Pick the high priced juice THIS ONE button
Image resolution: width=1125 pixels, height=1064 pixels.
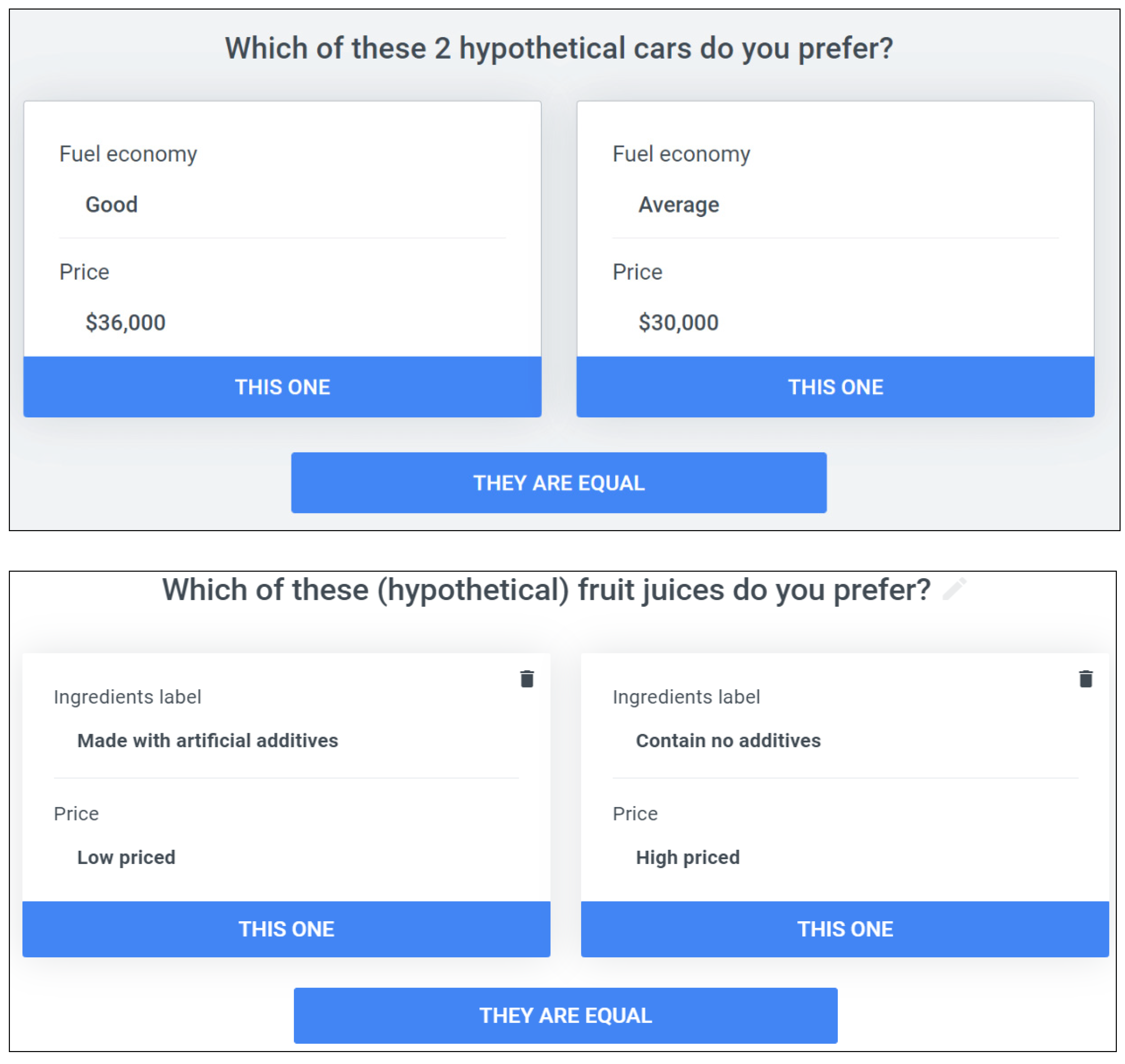click(845, 929)
